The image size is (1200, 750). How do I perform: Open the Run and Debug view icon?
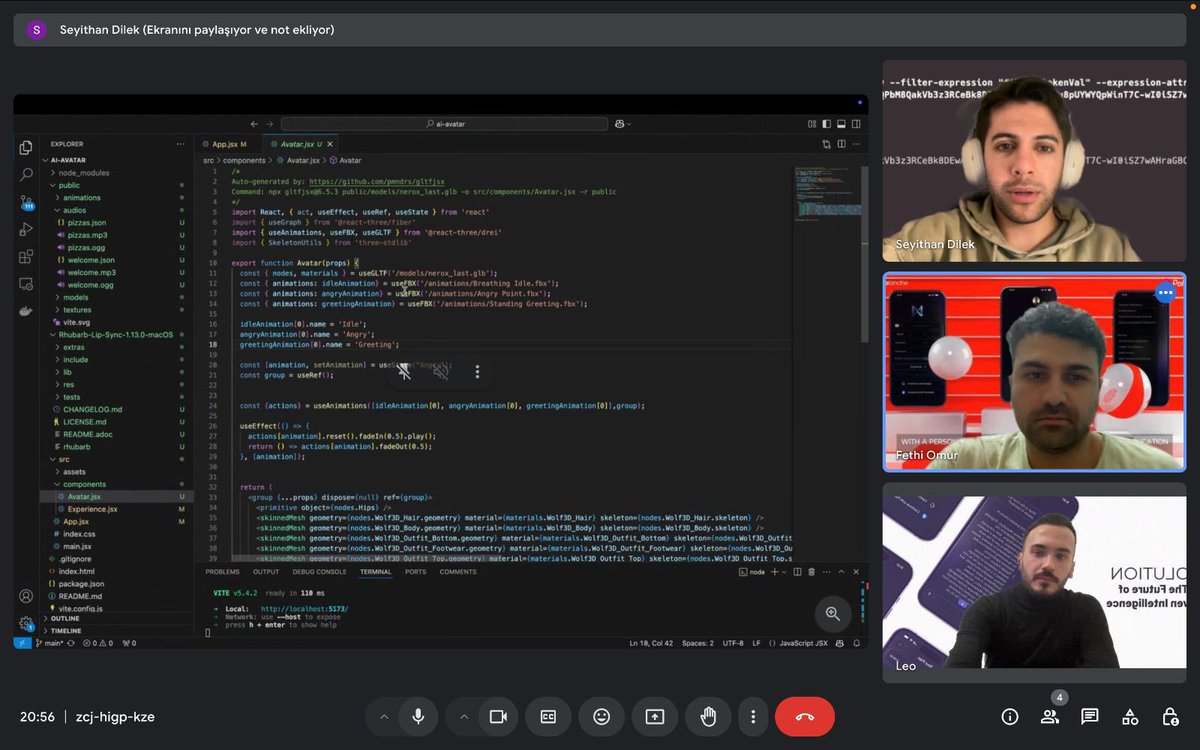click(26, 229)
